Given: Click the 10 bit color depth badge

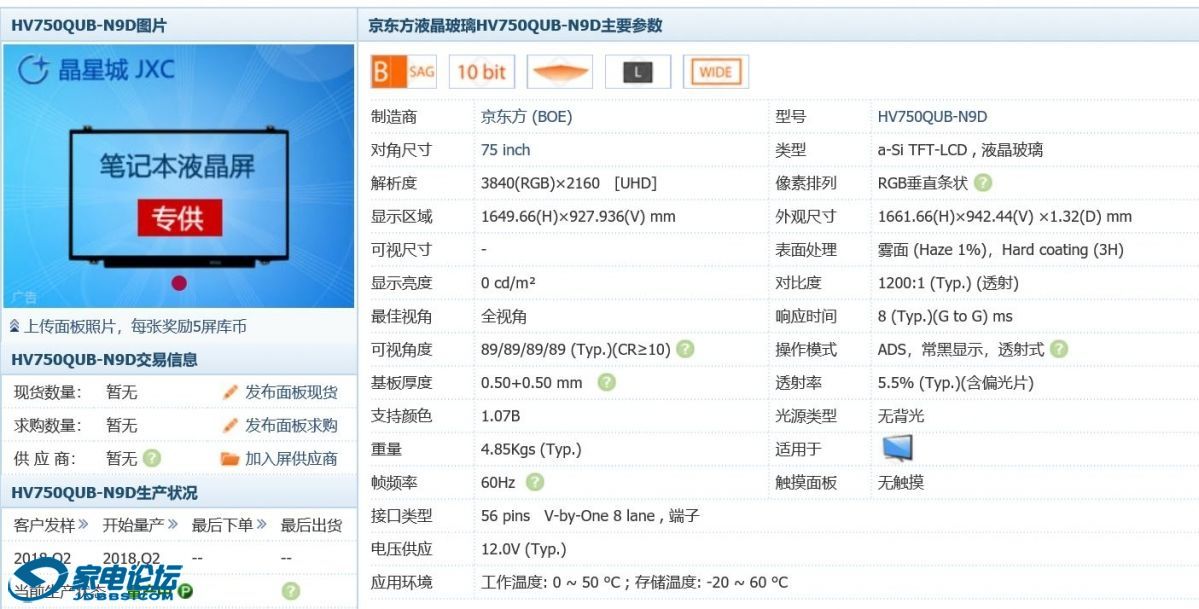Looking at the screenshot, I should [x=481, y=72].
